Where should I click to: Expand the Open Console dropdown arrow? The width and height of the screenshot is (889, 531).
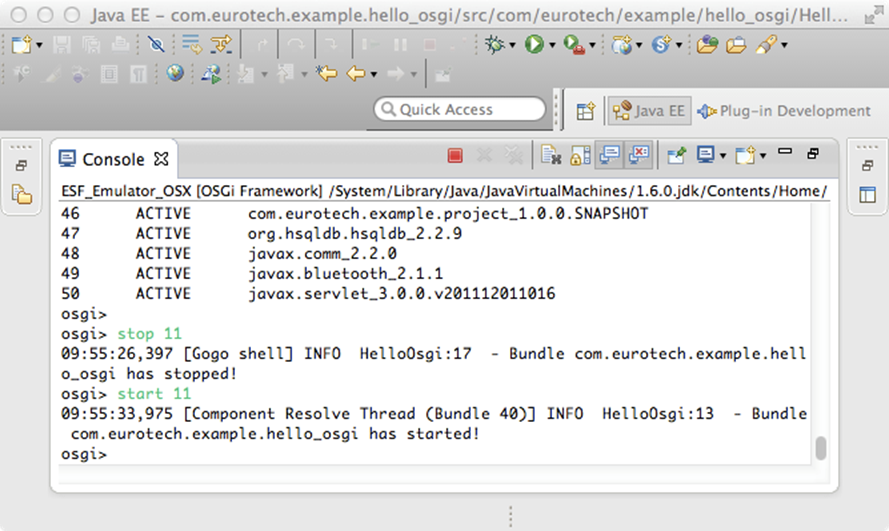(763, 156)
